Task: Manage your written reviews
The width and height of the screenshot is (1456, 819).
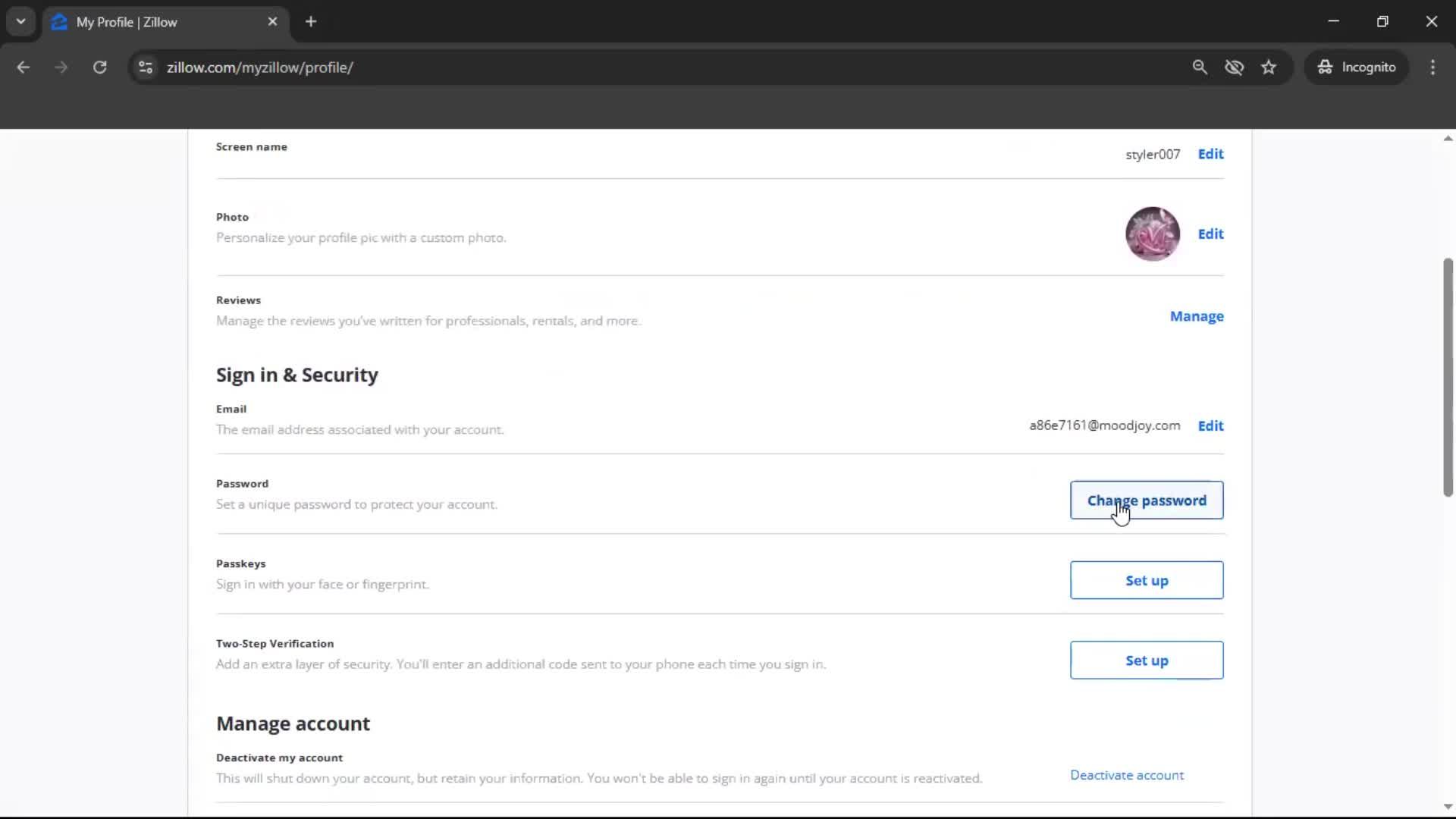Action: click(1197, 316)
